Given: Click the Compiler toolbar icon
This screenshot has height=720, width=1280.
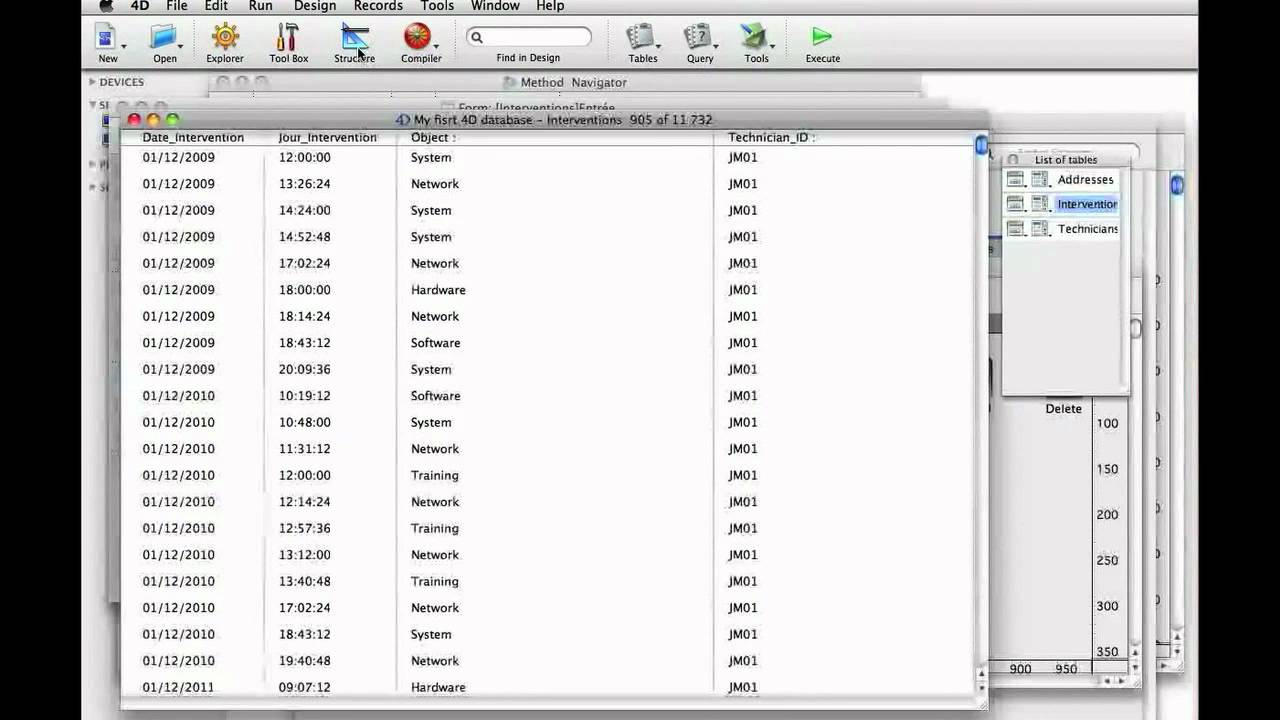Looking at the screenshot, I should (x=417, y=37).
